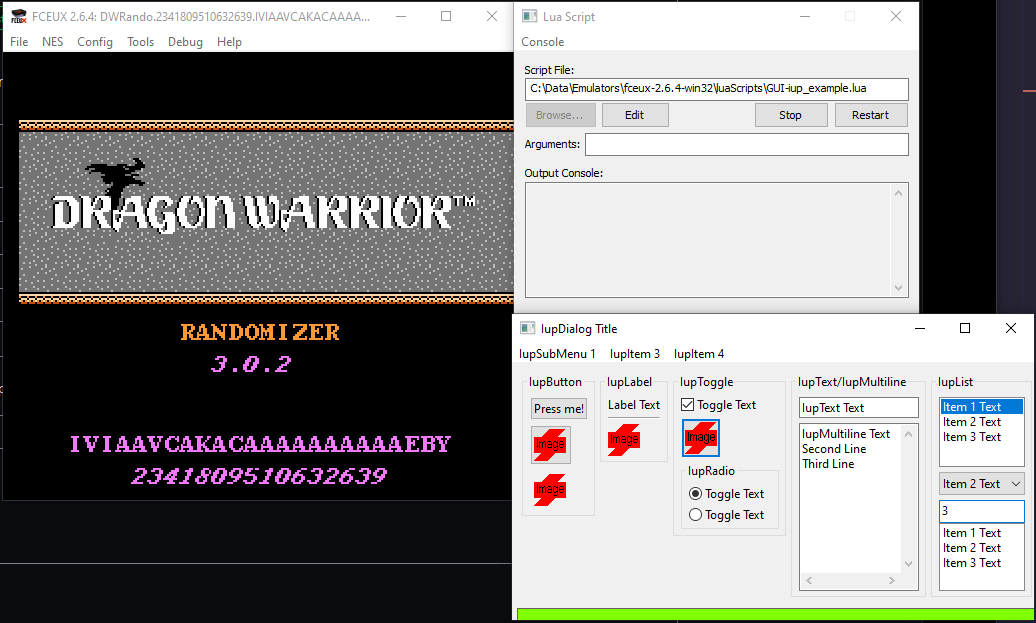
Task: Click multiline box scroll up arrow
Action: (x=908, y=434)
